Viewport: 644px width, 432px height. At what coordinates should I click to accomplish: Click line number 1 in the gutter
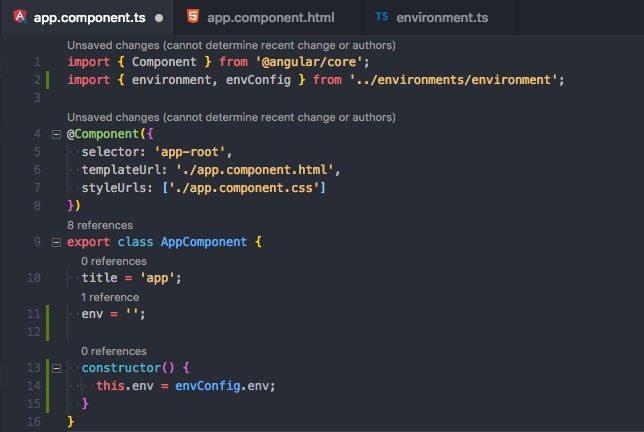[37, 62]
